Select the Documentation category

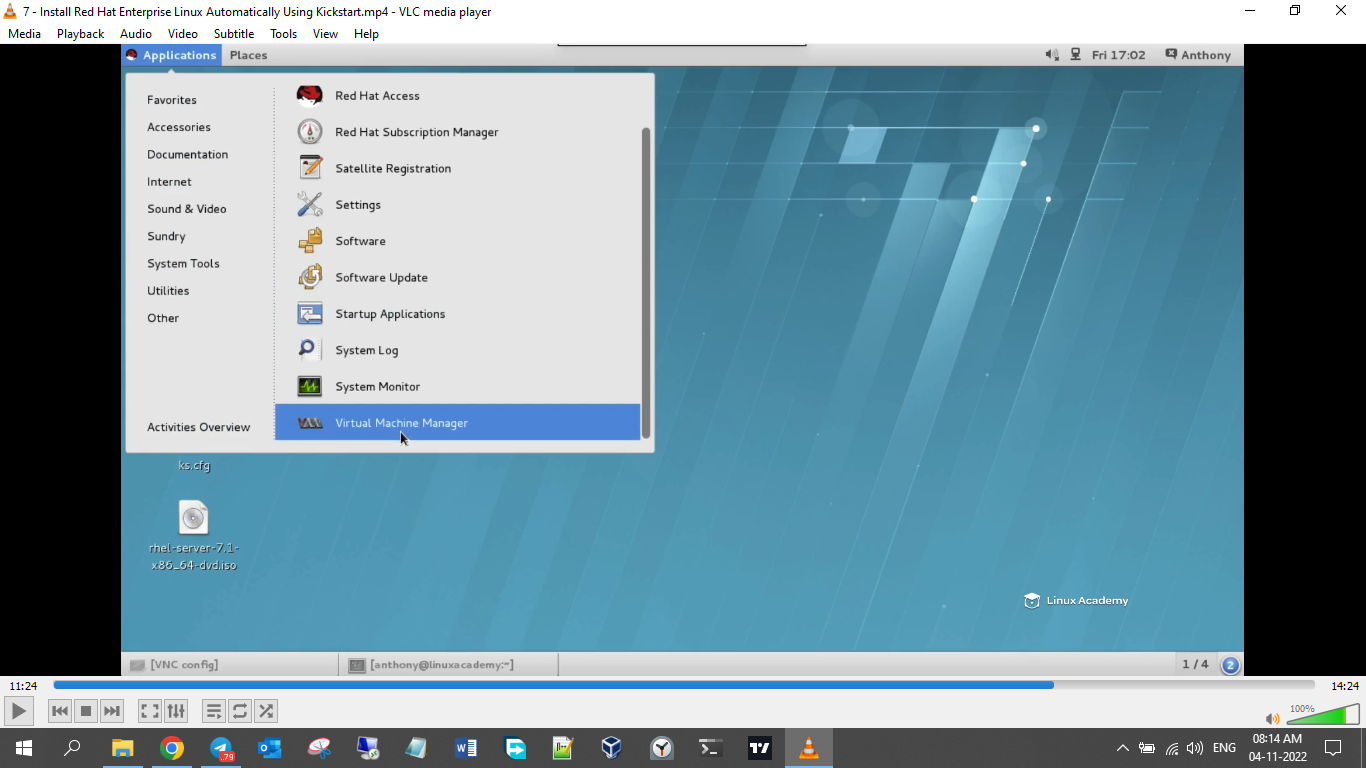point(188,154)
